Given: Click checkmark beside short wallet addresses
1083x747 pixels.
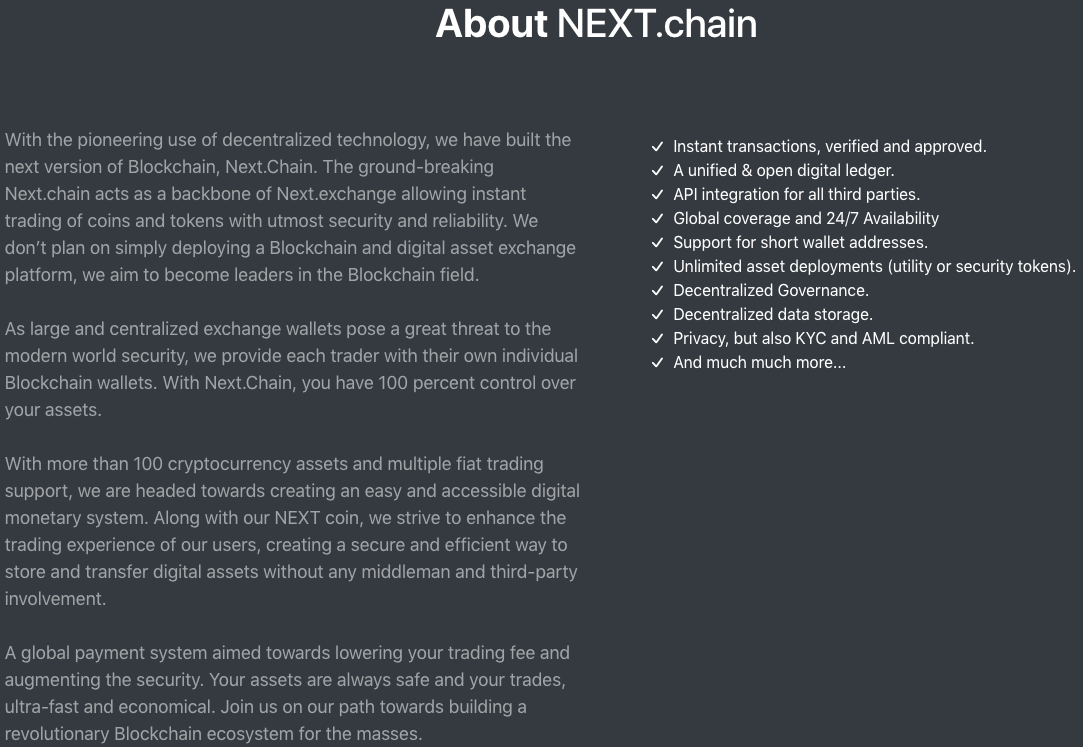Looking at the screenshot, I should pos(658,243).
